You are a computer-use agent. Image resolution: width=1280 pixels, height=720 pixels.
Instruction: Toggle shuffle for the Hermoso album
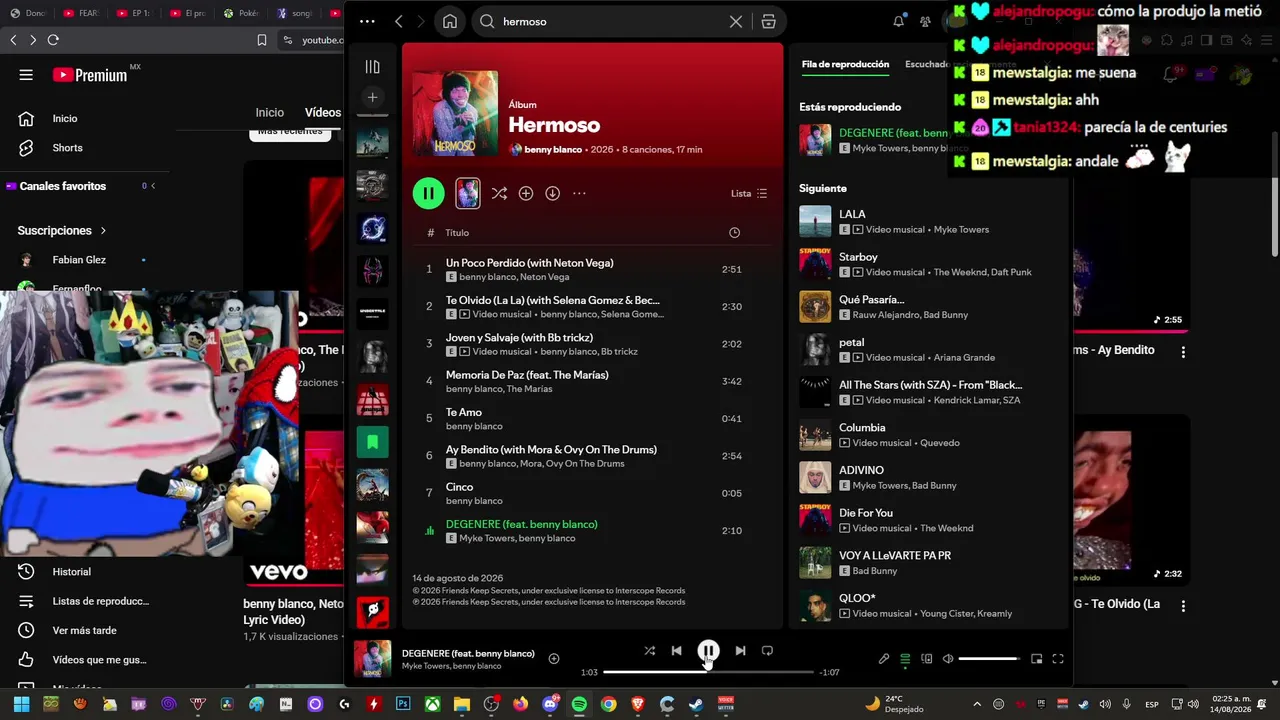pos(499,193)
